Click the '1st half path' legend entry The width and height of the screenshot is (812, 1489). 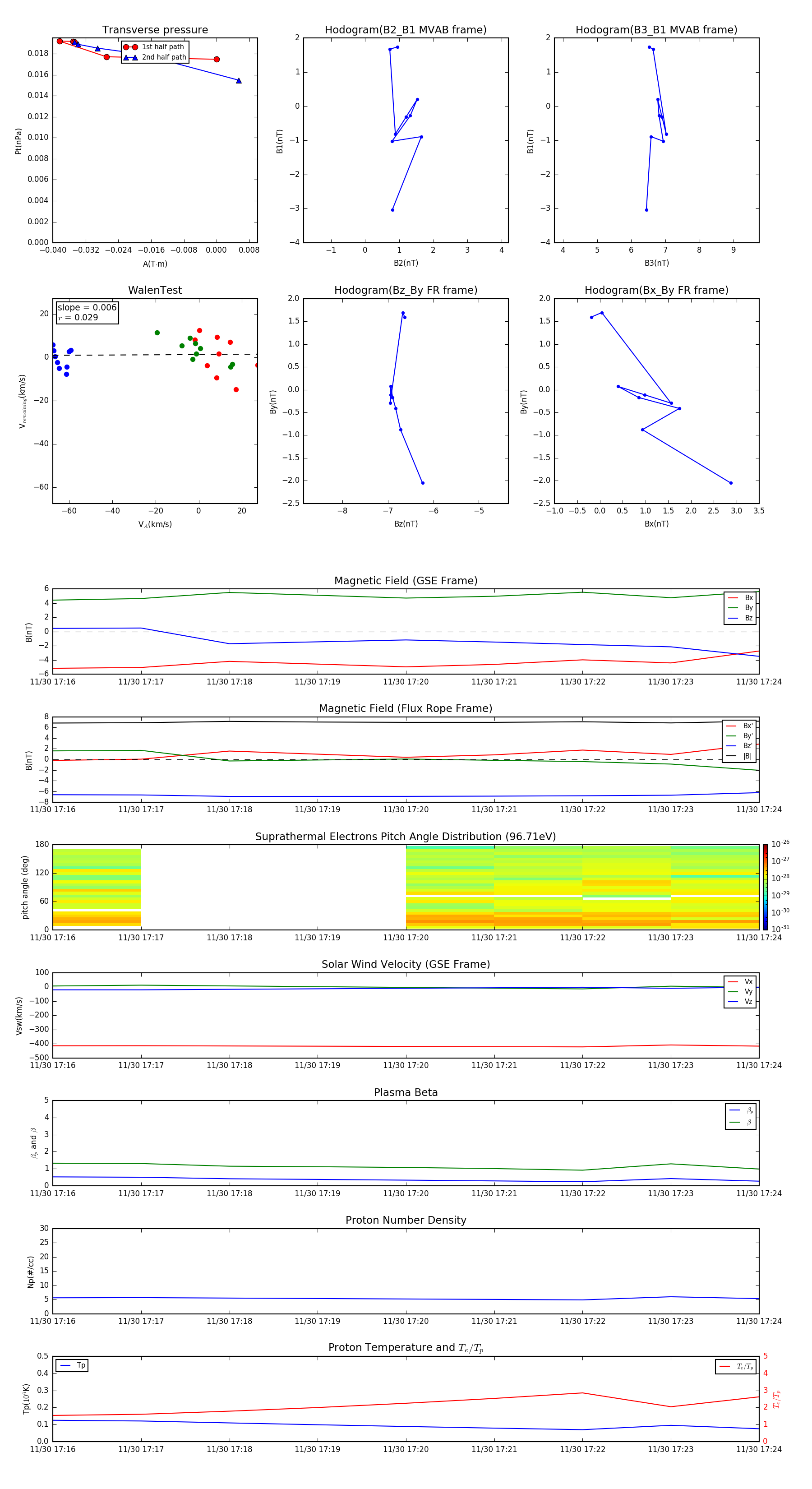pyautogui.click(x=155, y=47)
